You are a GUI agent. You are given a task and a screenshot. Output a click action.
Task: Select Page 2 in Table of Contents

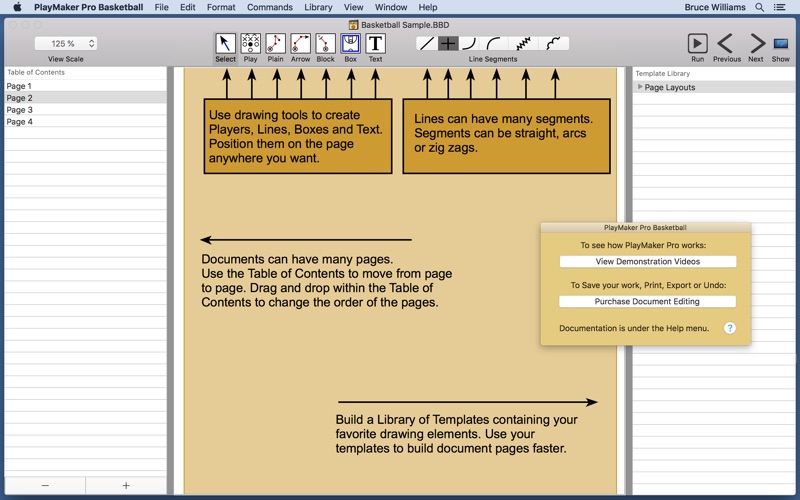pos(85,97)
